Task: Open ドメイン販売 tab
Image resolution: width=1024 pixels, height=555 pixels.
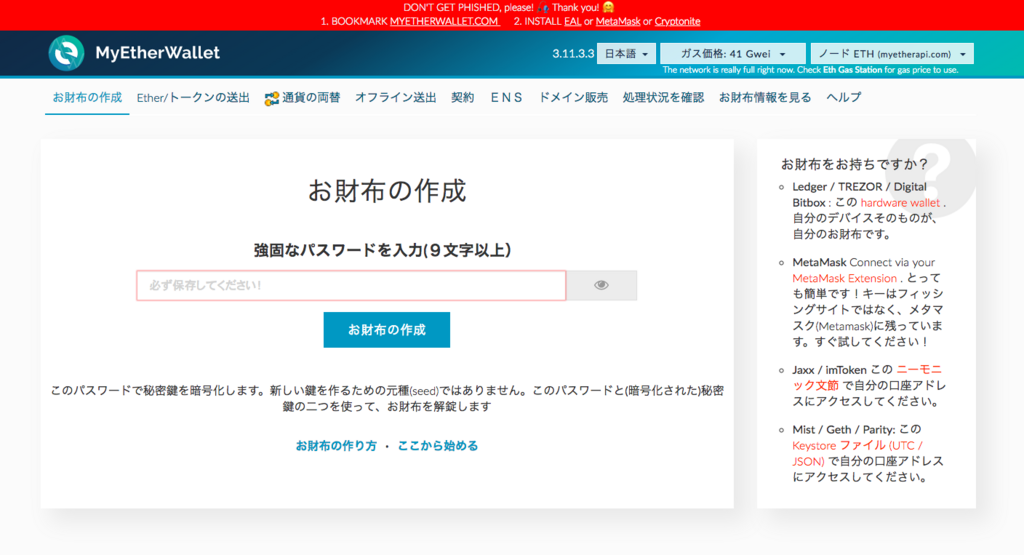Action: point(573,98)
